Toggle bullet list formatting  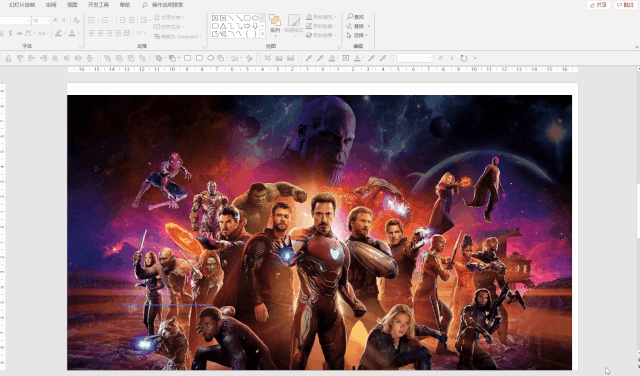coord(91,20)
